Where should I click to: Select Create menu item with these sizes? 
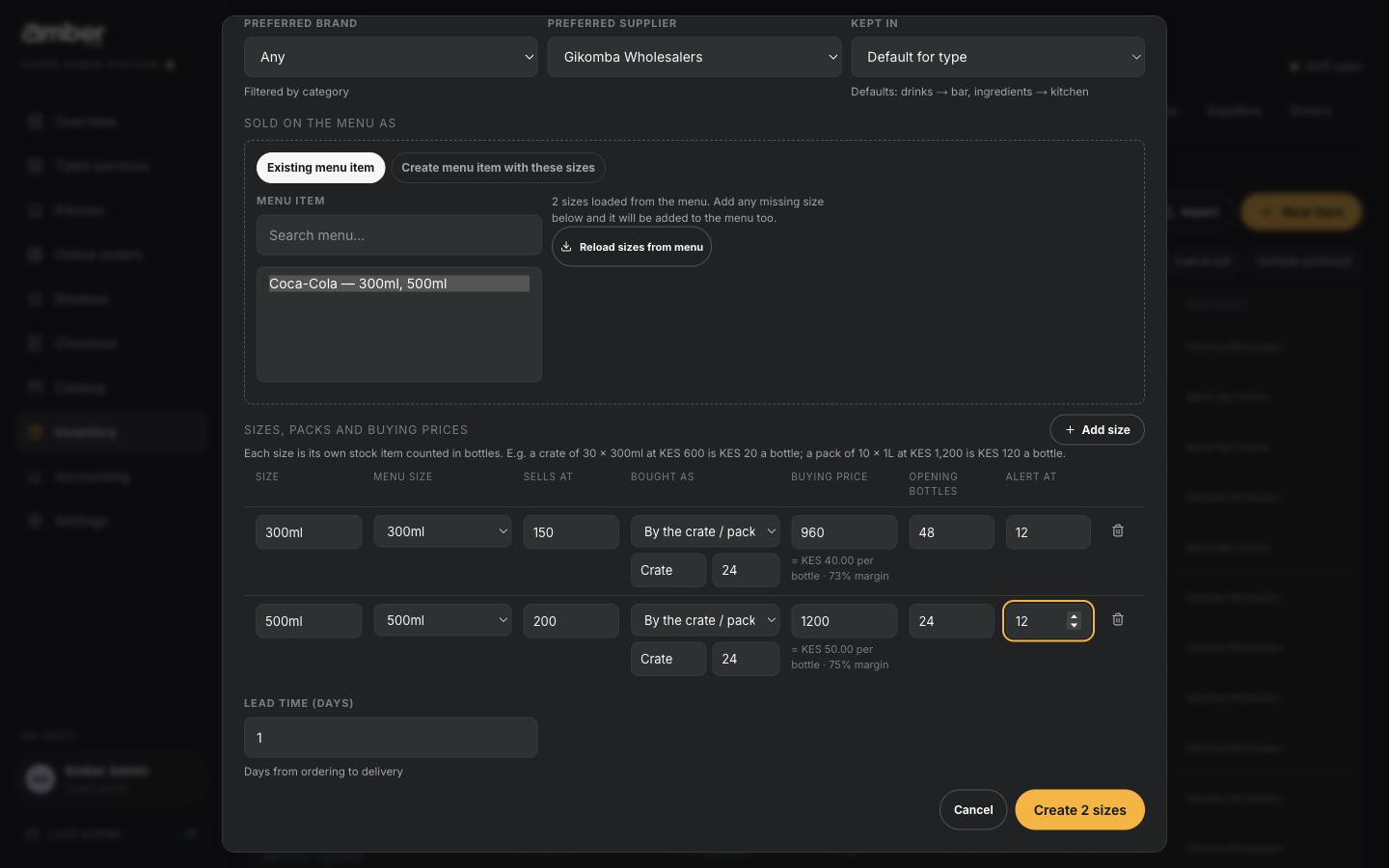coord(498,168)
